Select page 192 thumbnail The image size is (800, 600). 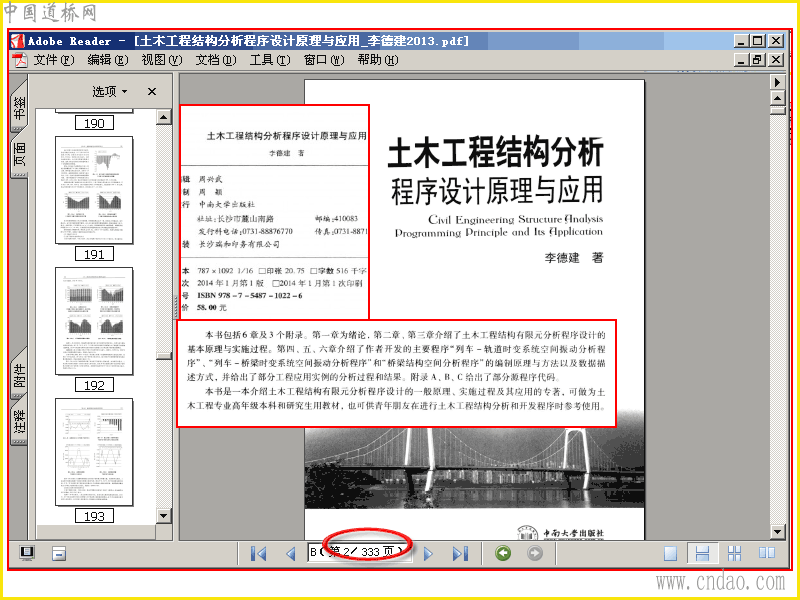point(94,321)
